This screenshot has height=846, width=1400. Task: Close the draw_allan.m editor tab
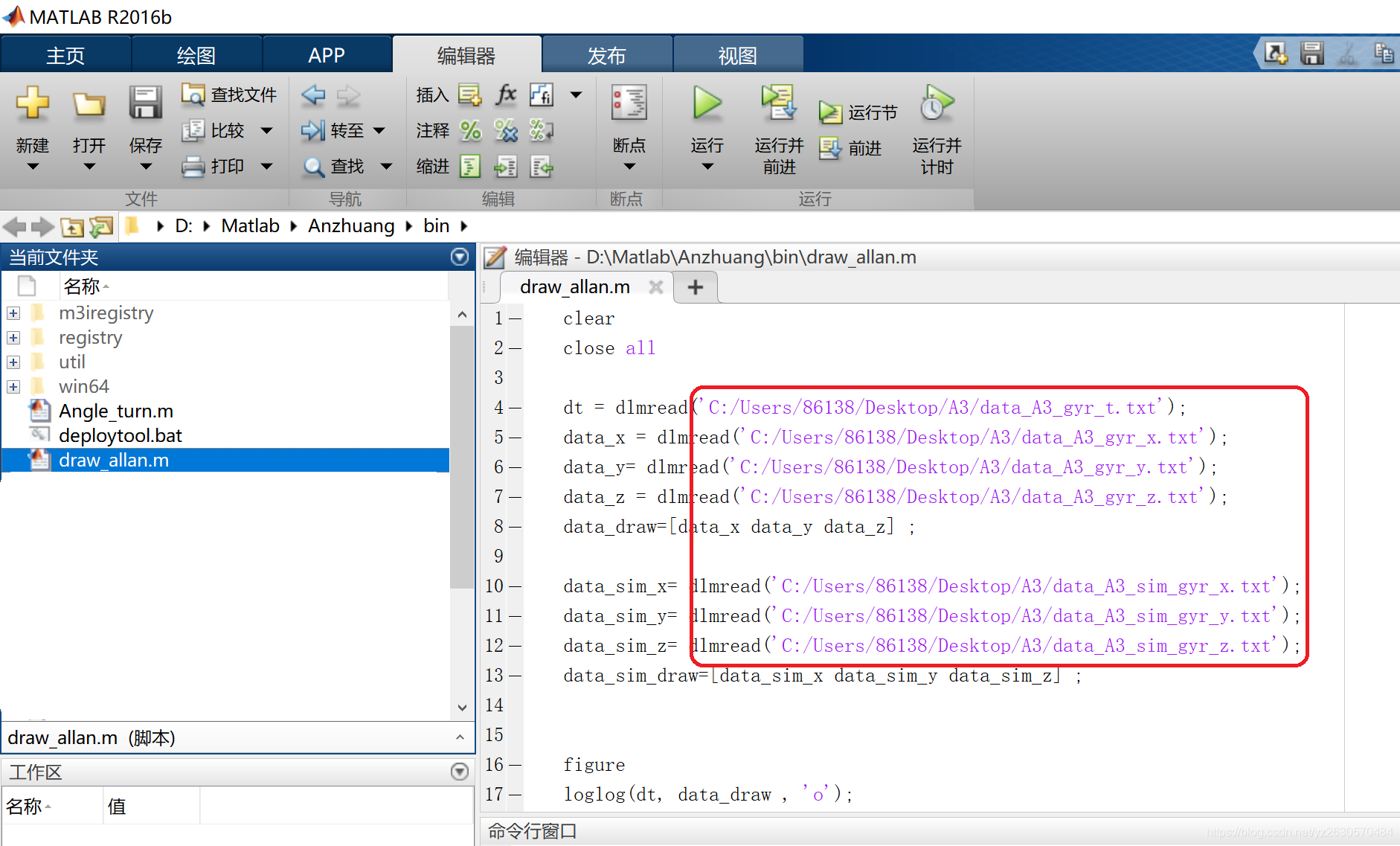[655, 287]
